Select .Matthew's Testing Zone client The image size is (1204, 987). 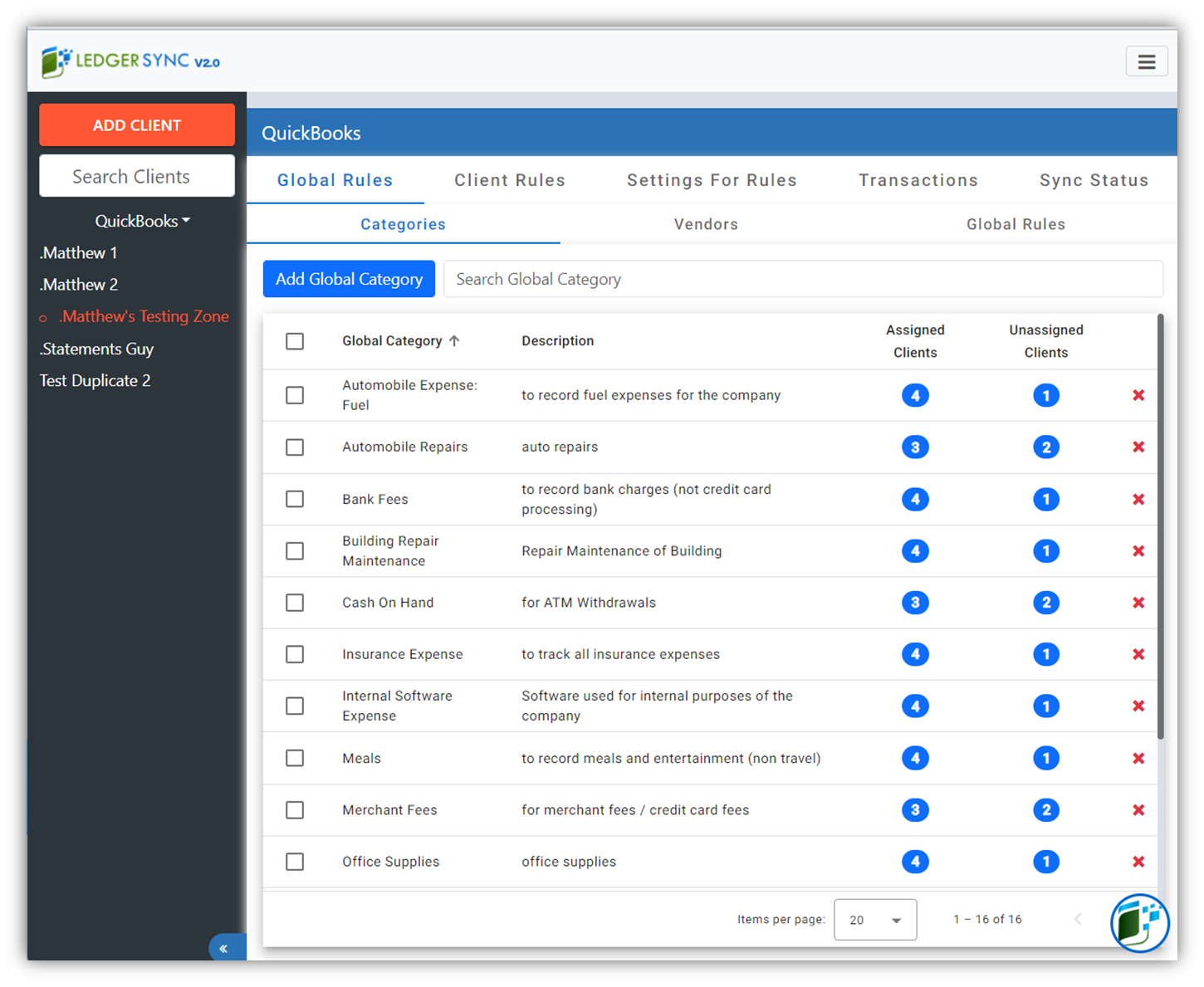[x=144, y=316]
